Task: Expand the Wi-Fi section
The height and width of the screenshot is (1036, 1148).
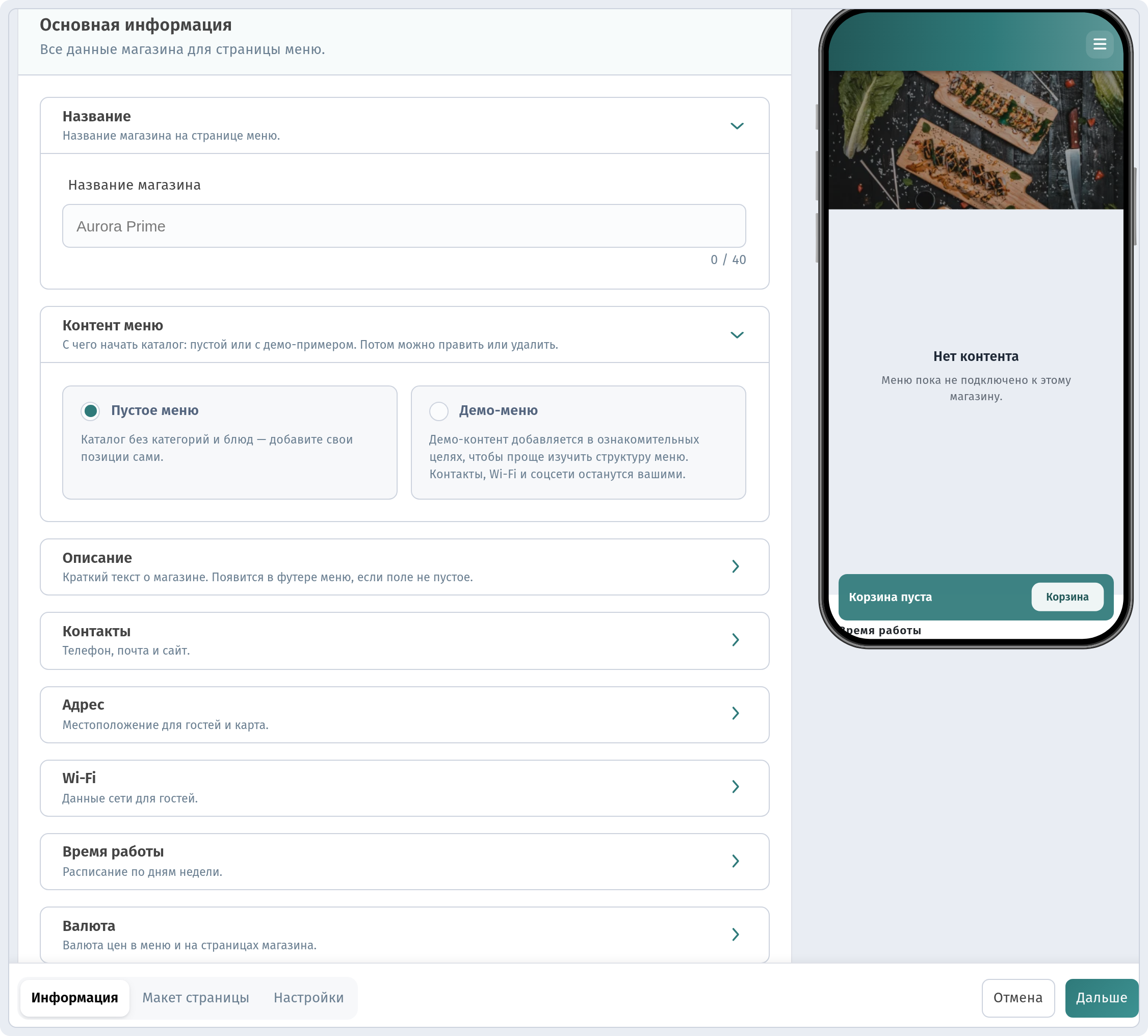Action: (405, 788)
